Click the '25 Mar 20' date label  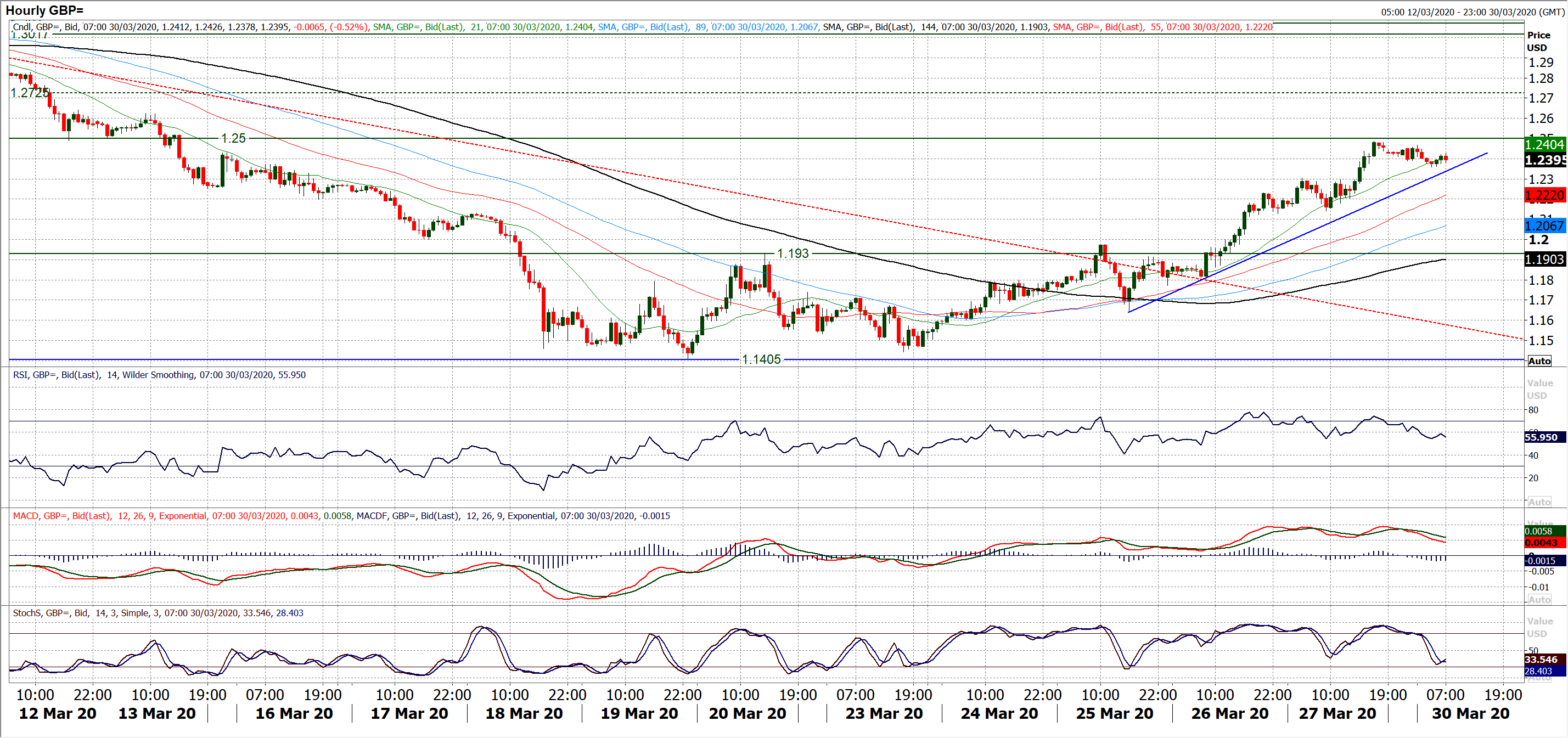coord(1115,714)
